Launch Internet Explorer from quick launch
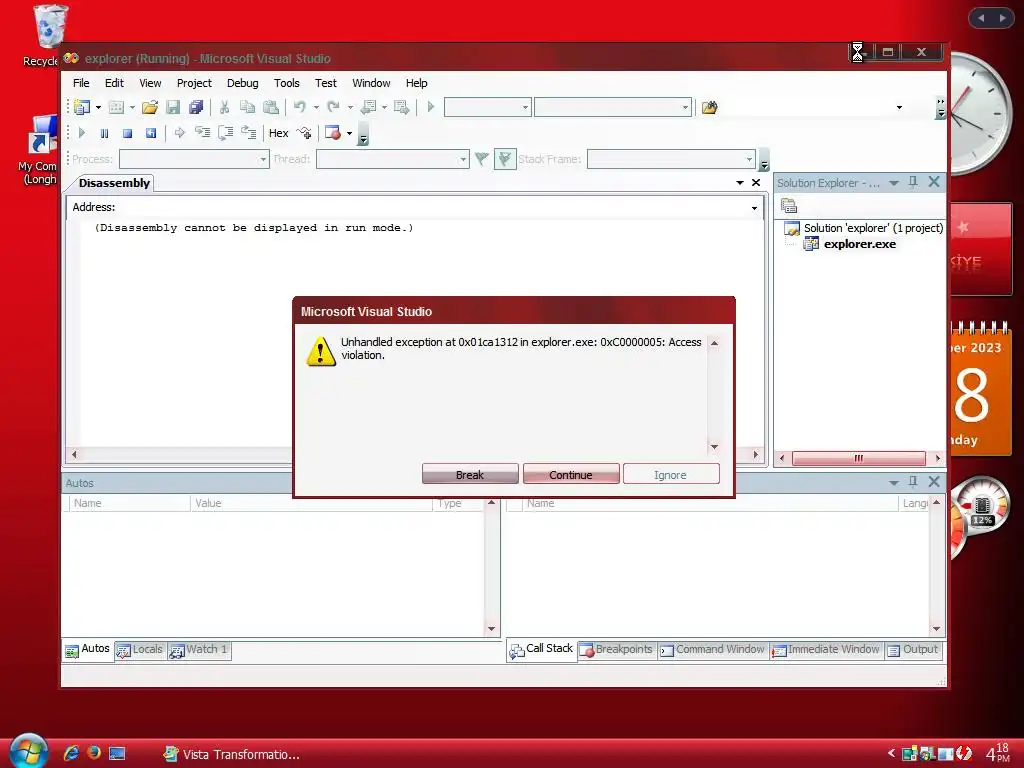Screen dimensions: 1024x768 coord(71,753)
